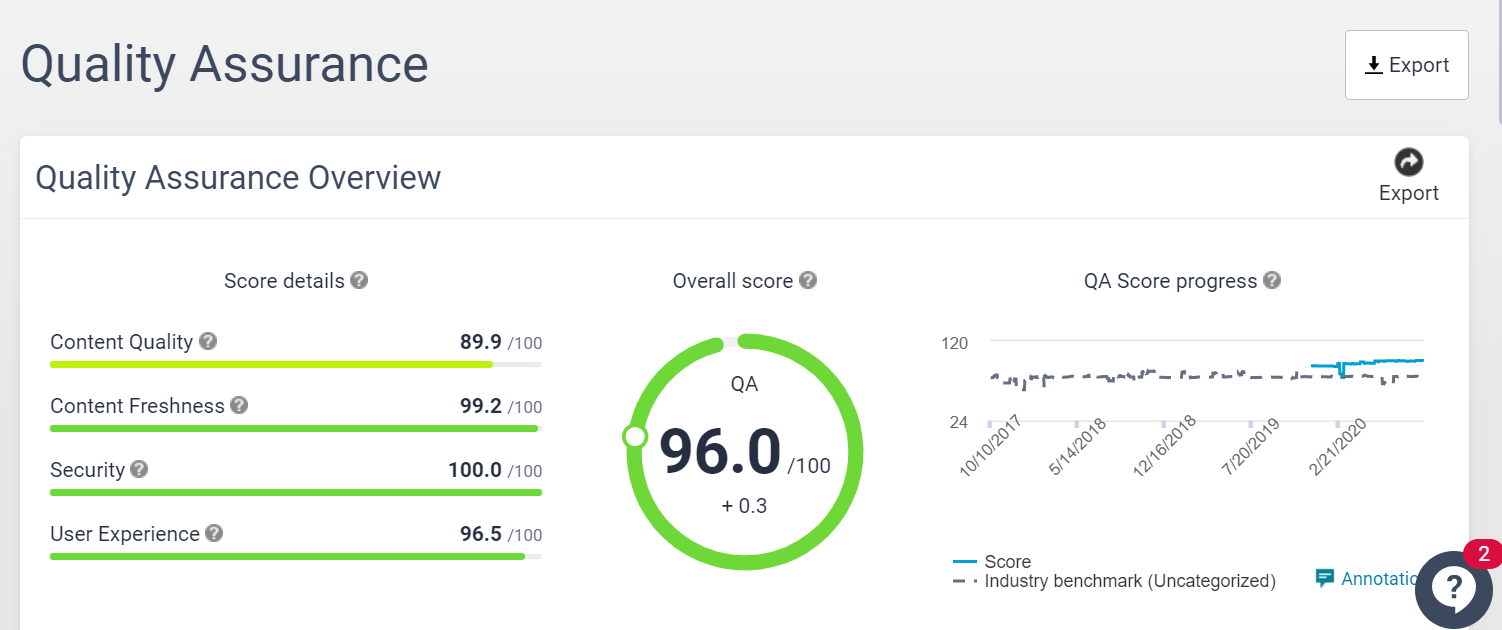
Task: Click the question mark beside User Experience
Action: (214, 533)
